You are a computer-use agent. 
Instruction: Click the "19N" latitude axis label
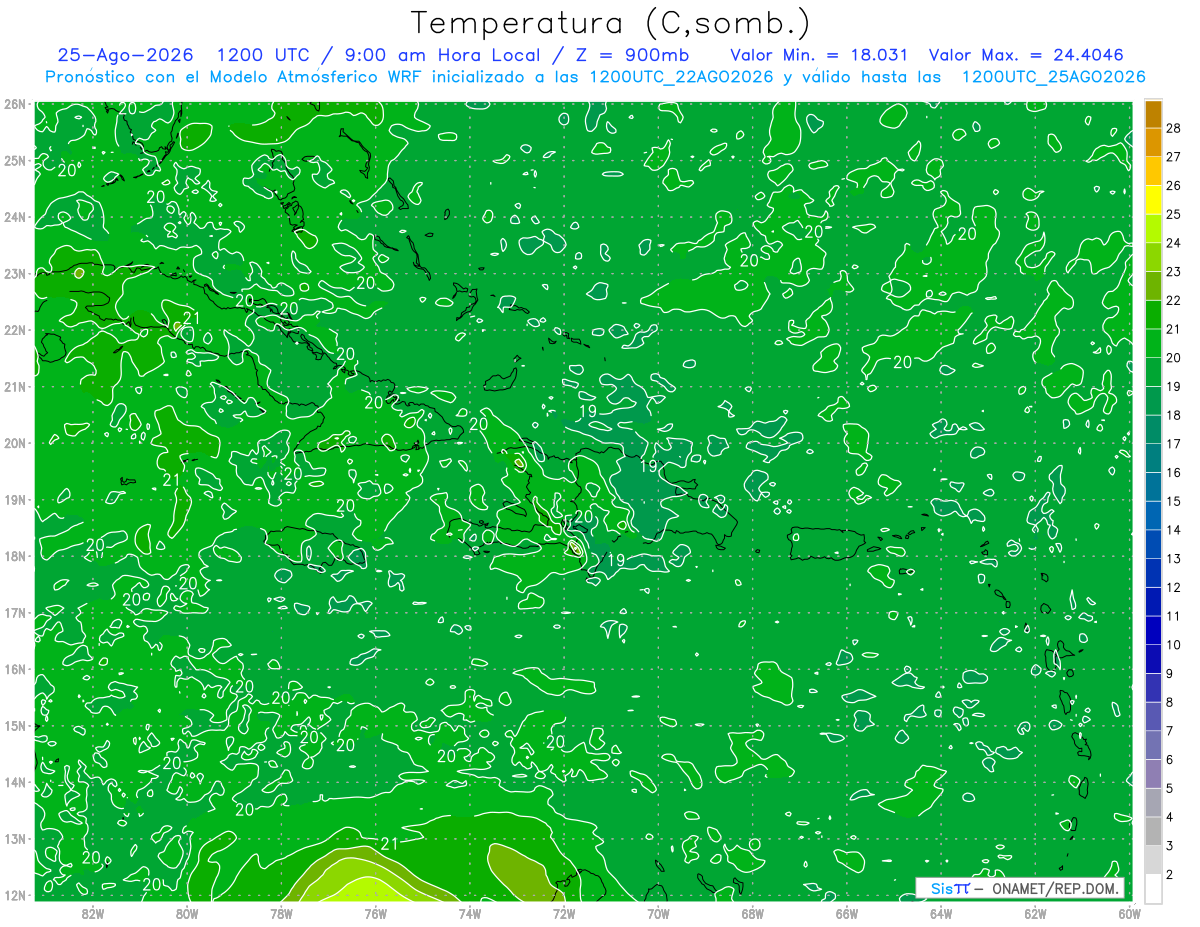[x=14, y=499]
